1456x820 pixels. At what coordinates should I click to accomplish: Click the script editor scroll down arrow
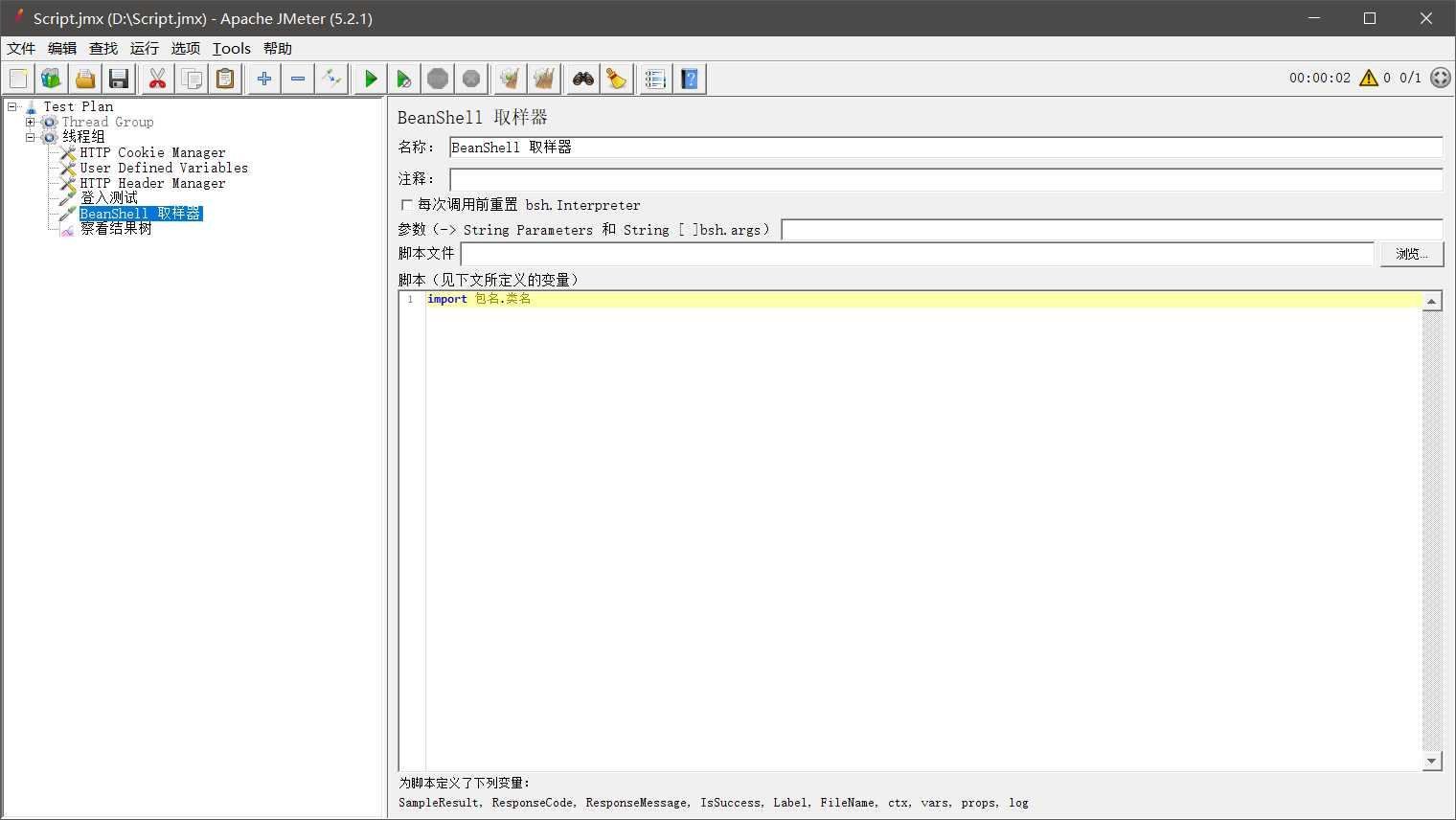click(1432, 762)
